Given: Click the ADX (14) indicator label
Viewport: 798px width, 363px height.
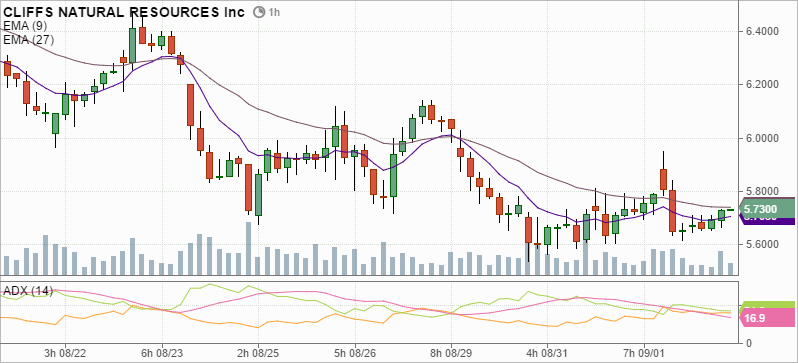Looking at the screenshot, I should pyautogui.click(x=27, y=291).
